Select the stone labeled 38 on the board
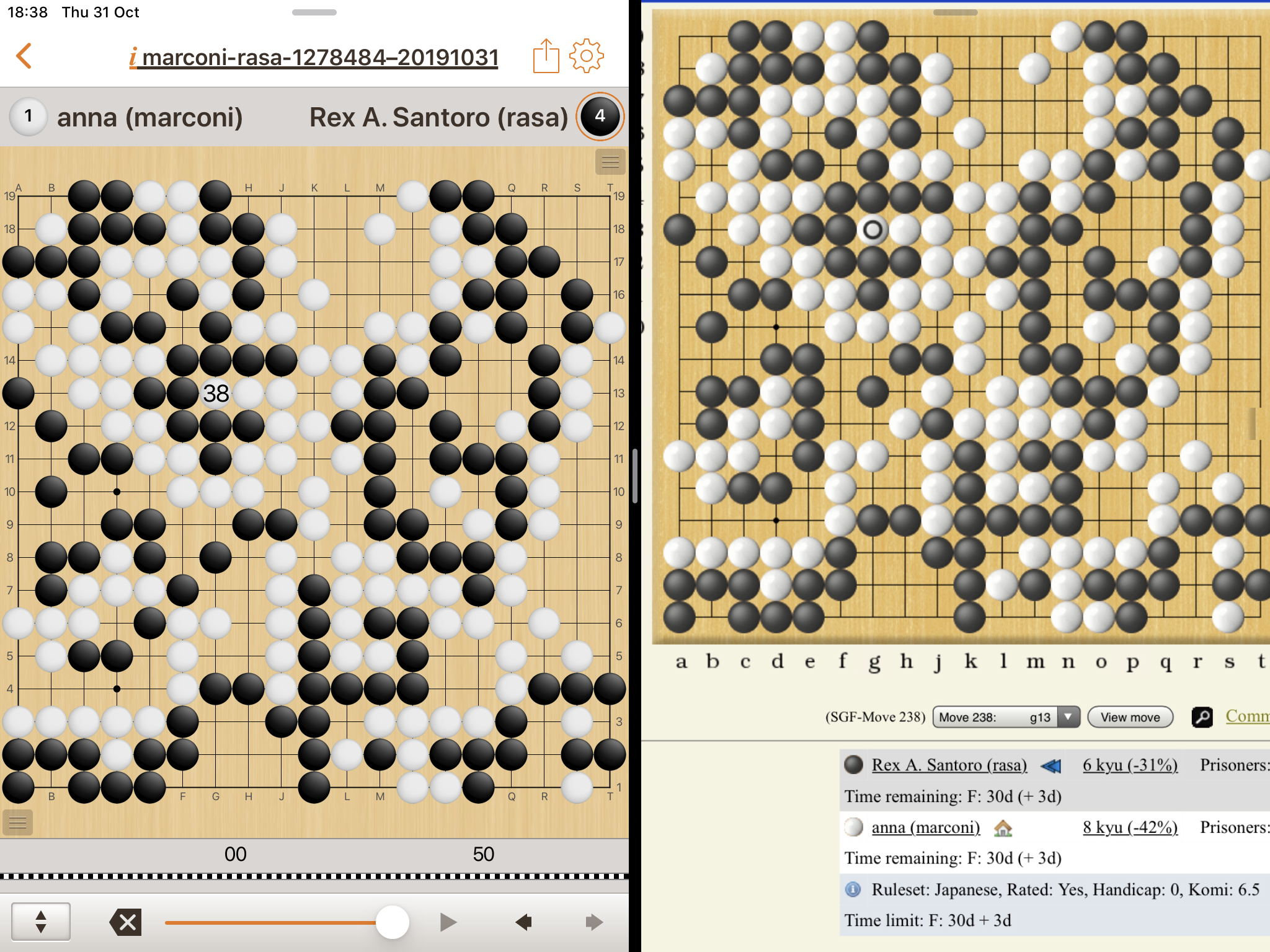 [x=216, y=393]
